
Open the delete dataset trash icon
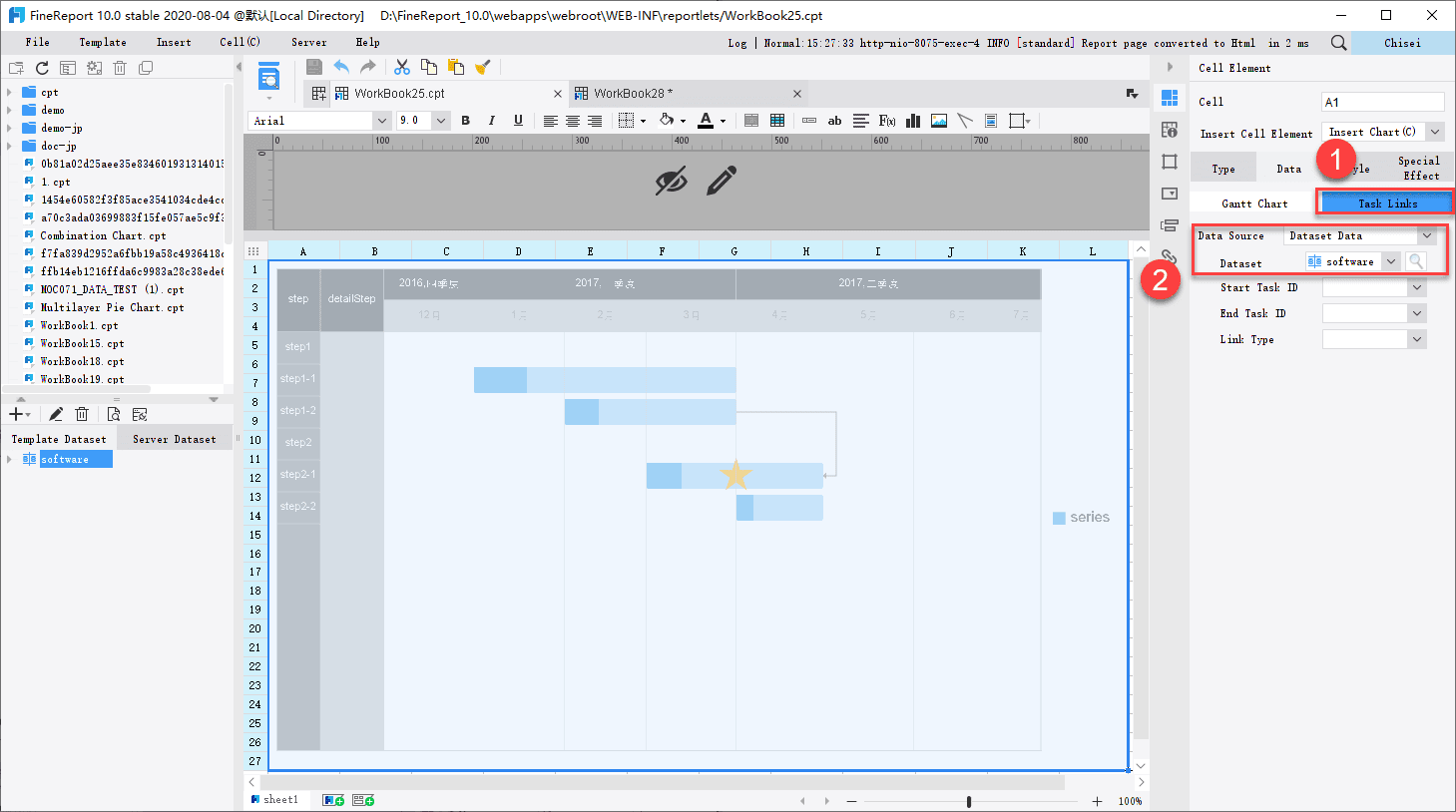[x=81, y=413]
